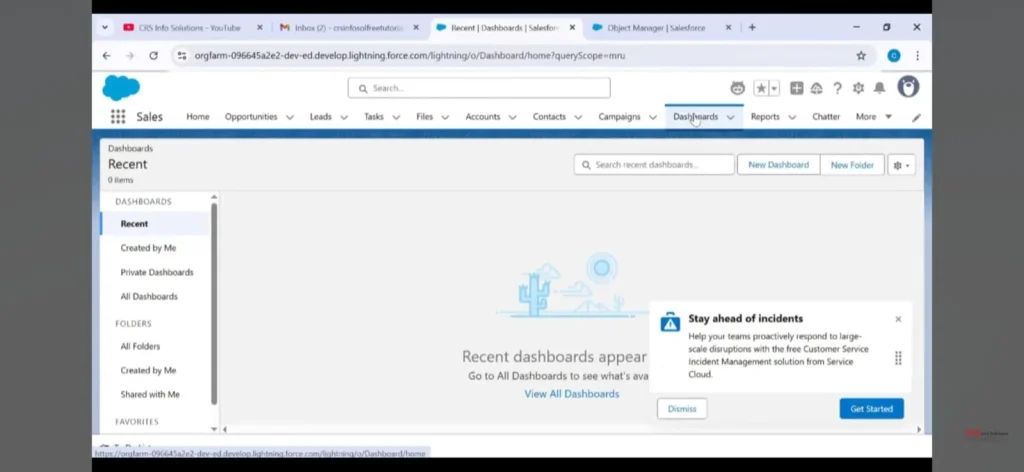Open the App Launcher grid icon
1024x472 pixels.
118,117
